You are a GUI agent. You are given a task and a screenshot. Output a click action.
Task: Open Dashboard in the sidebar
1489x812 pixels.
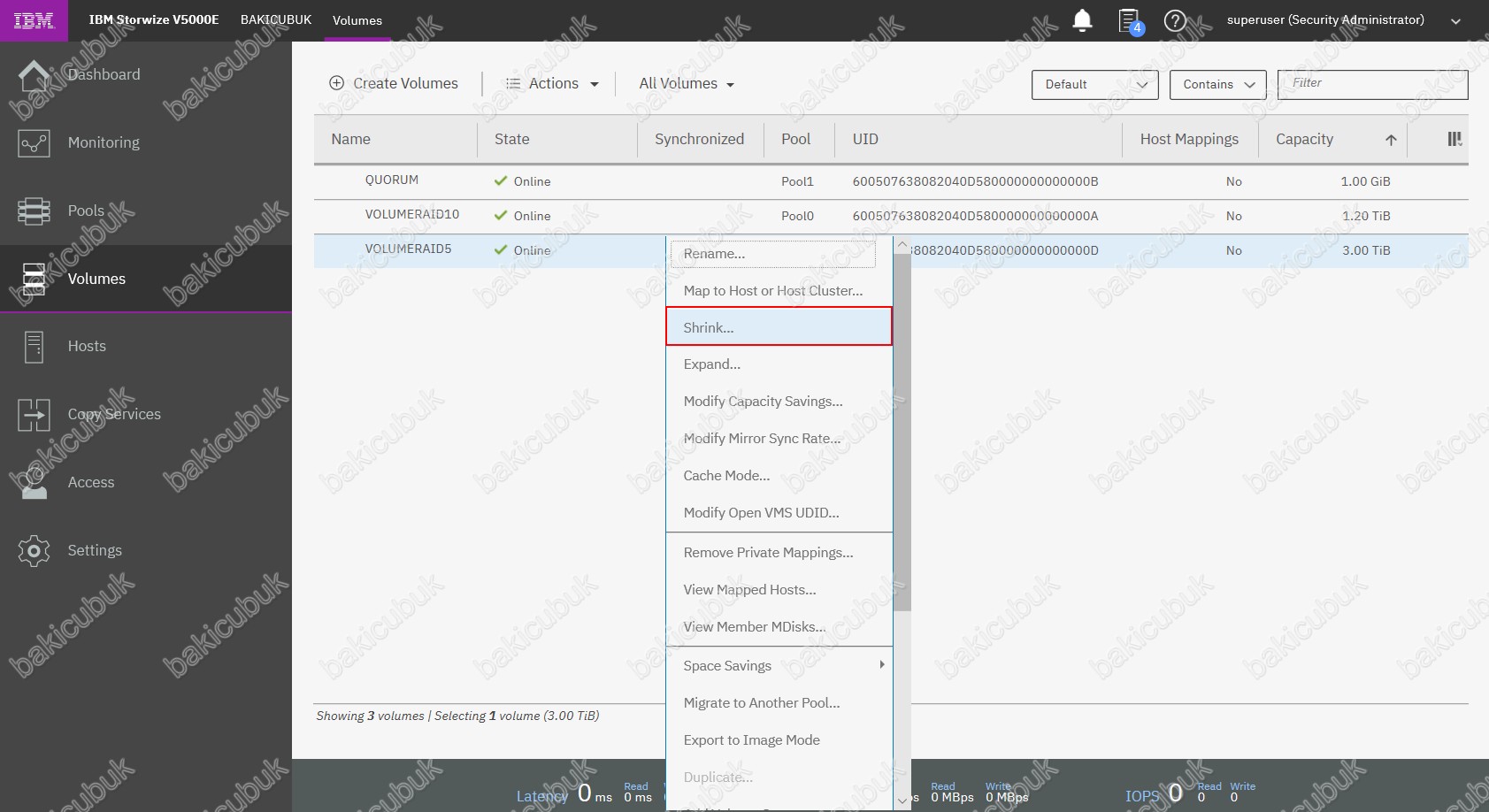tap(104, 75)
